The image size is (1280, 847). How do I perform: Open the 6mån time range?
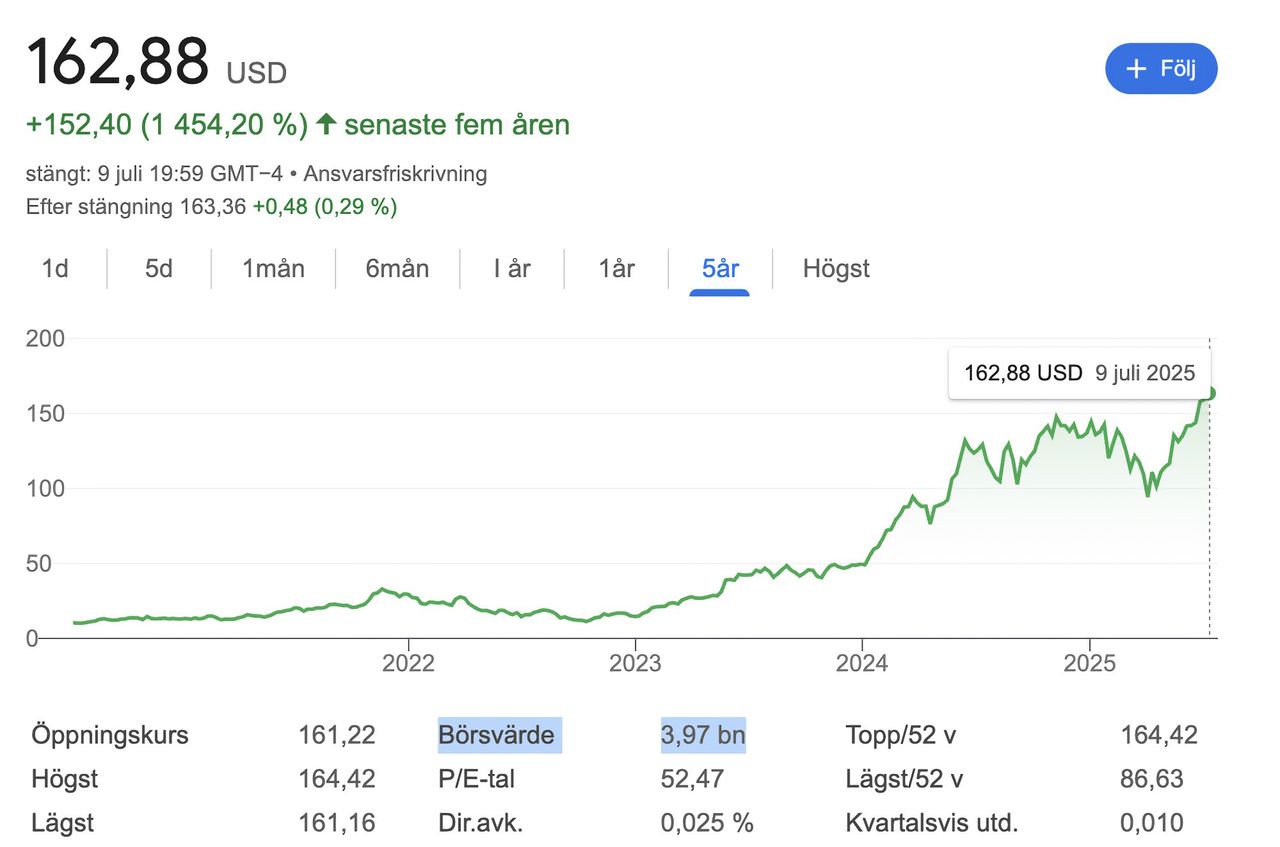pyautogui.click(x=397, y=268)
